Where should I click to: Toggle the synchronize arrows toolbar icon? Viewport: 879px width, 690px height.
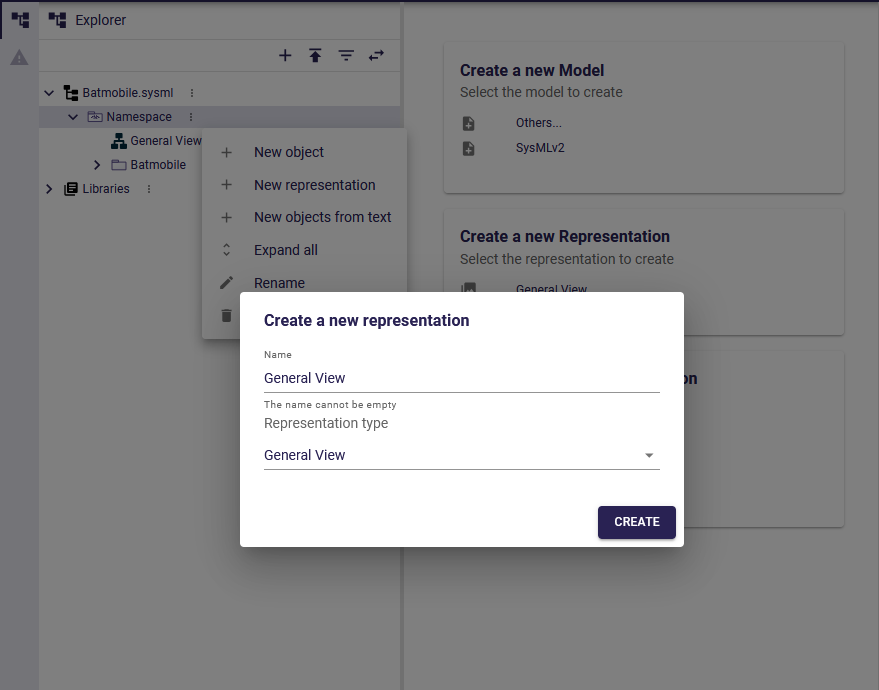(376, 56)
